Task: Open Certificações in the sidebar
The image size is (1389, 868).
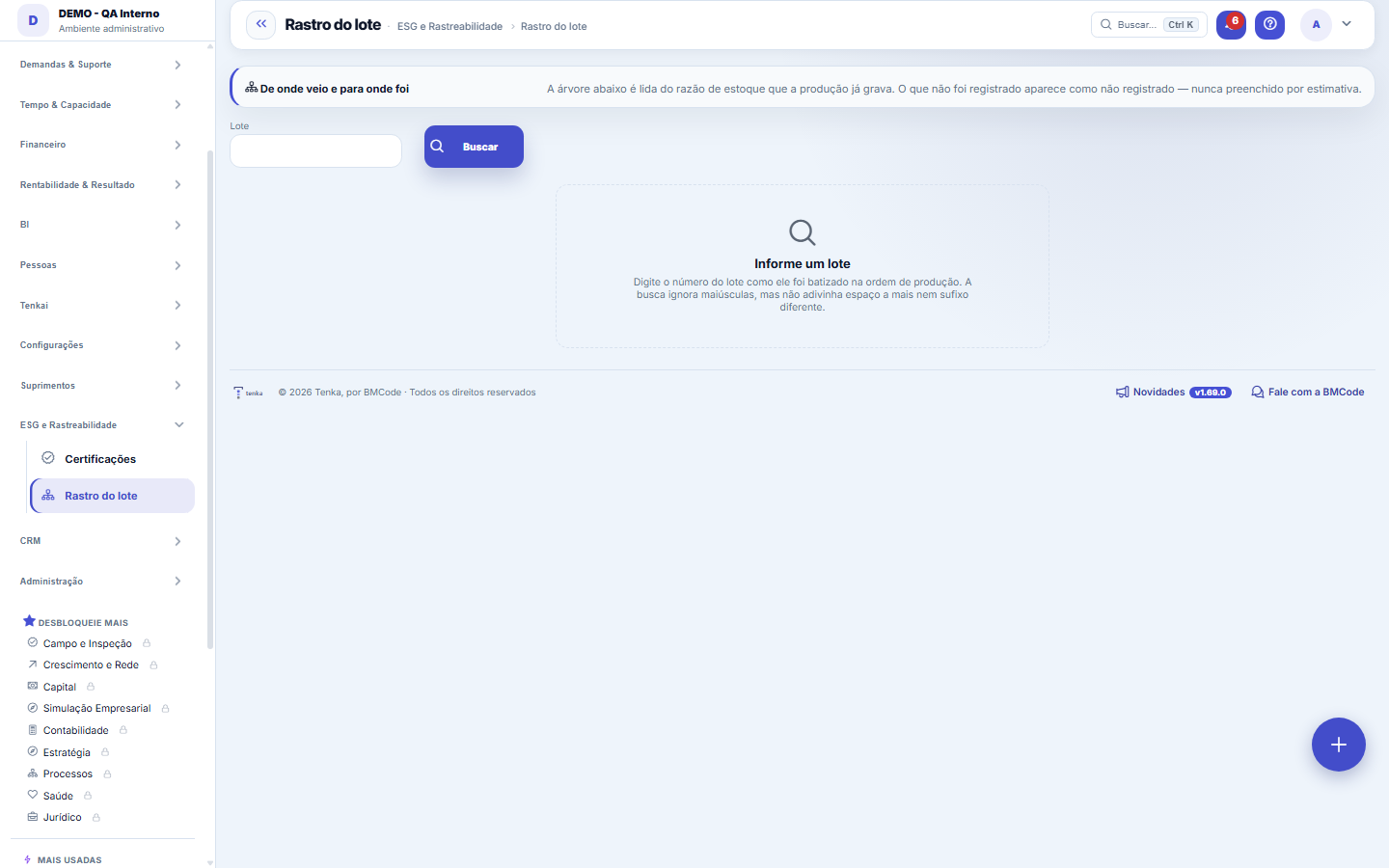Action: point(112,458)
